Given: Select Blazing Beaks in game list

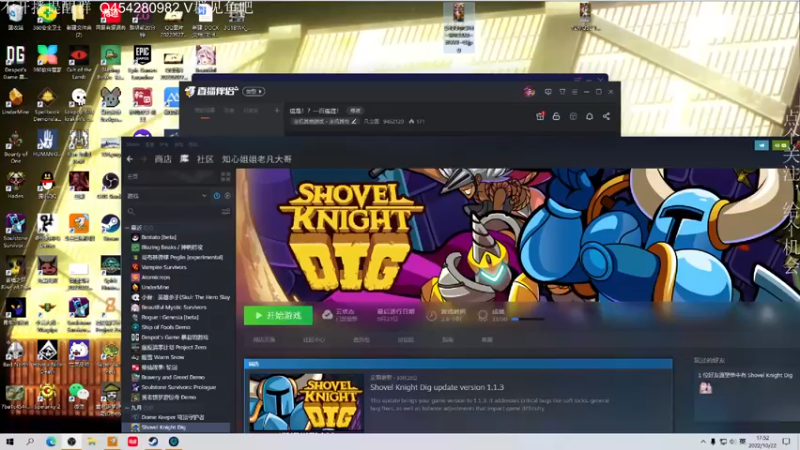Looking at the screenshot, I should click(x=172, y=247).
